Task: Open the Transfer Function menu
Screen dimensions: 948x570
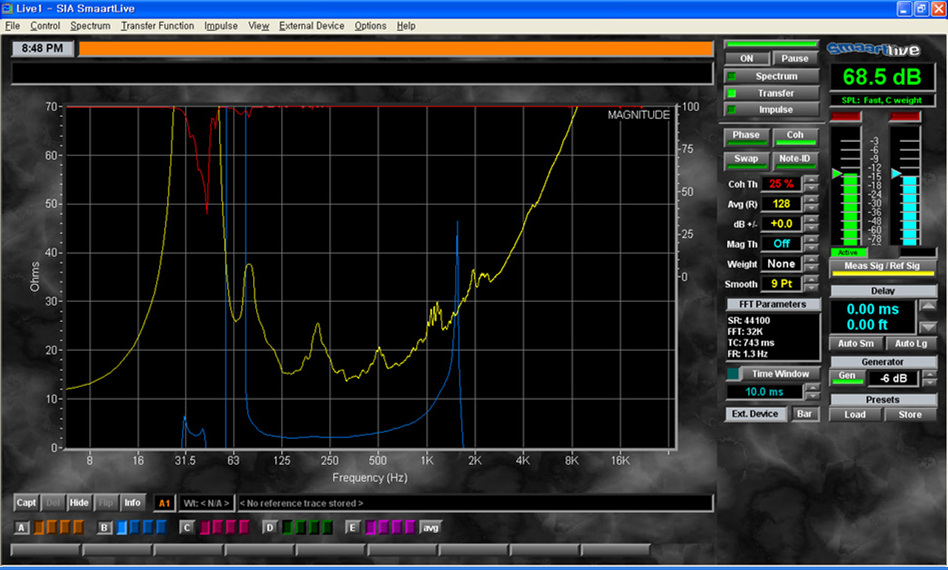Action: [157, 26]
